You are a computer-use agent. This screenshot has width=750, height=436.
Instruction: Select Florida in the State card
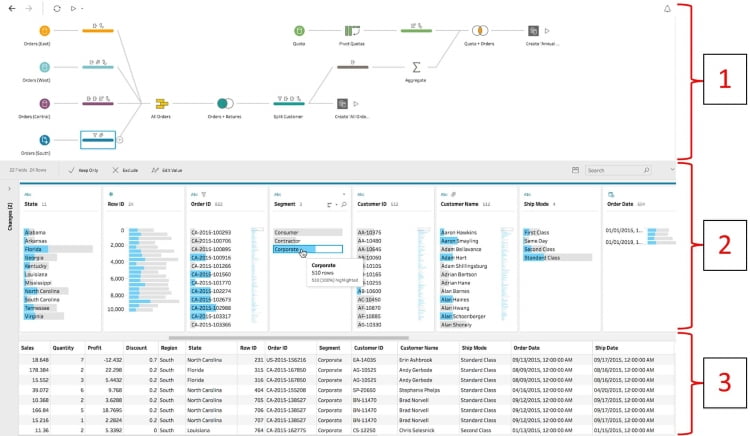pyautogui.click(x=58, y=249)
